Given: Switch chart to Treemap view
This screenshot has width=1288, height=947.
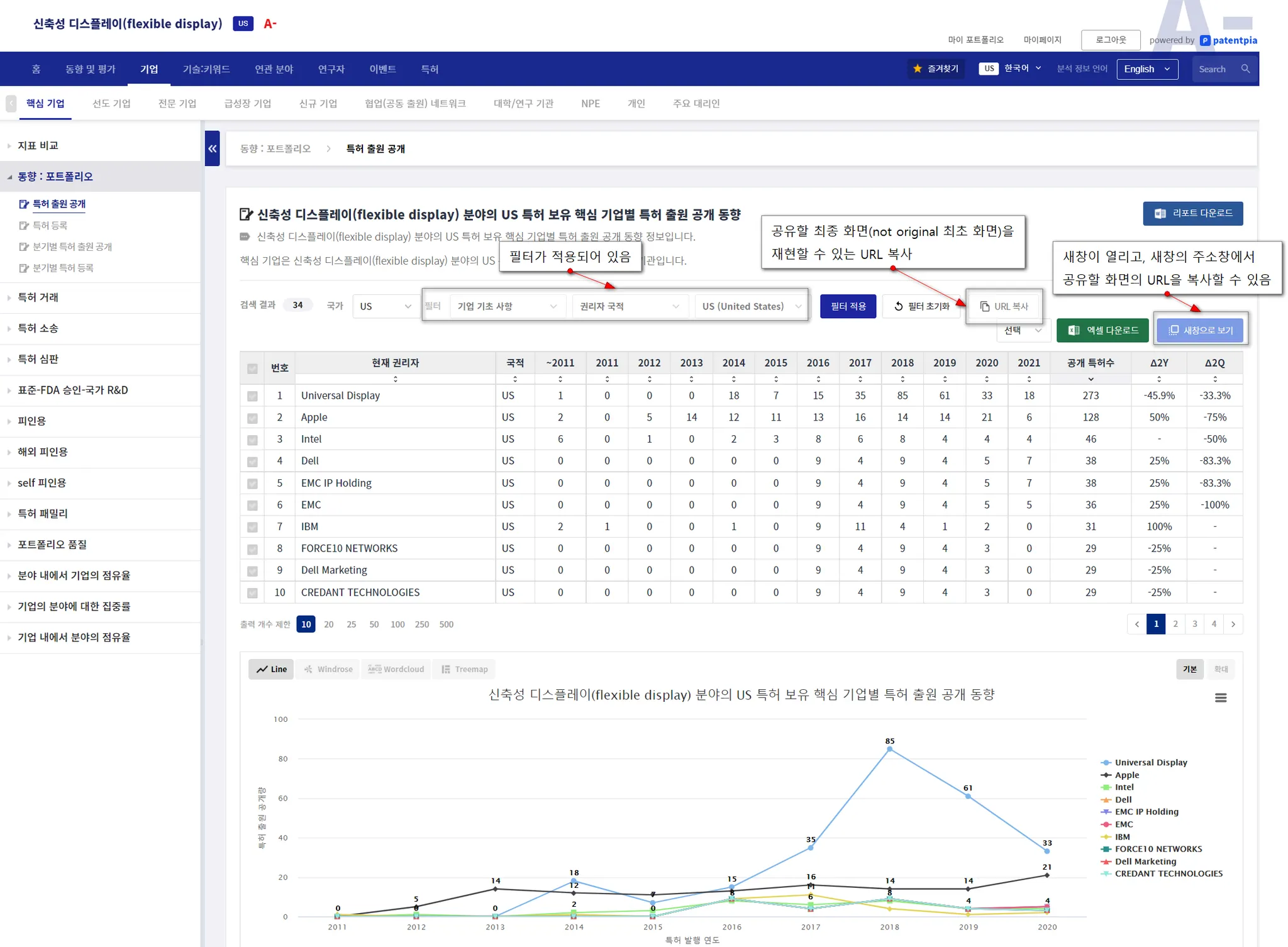Looking at the screenshot, I should coord(464,669).
